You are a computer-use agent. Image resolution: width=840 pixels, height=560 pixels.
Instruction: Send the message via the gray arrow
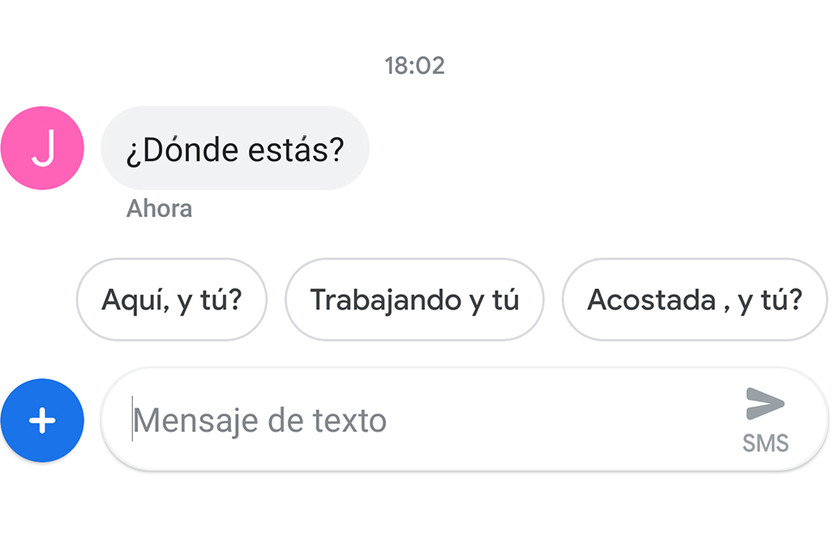(765, 404)
